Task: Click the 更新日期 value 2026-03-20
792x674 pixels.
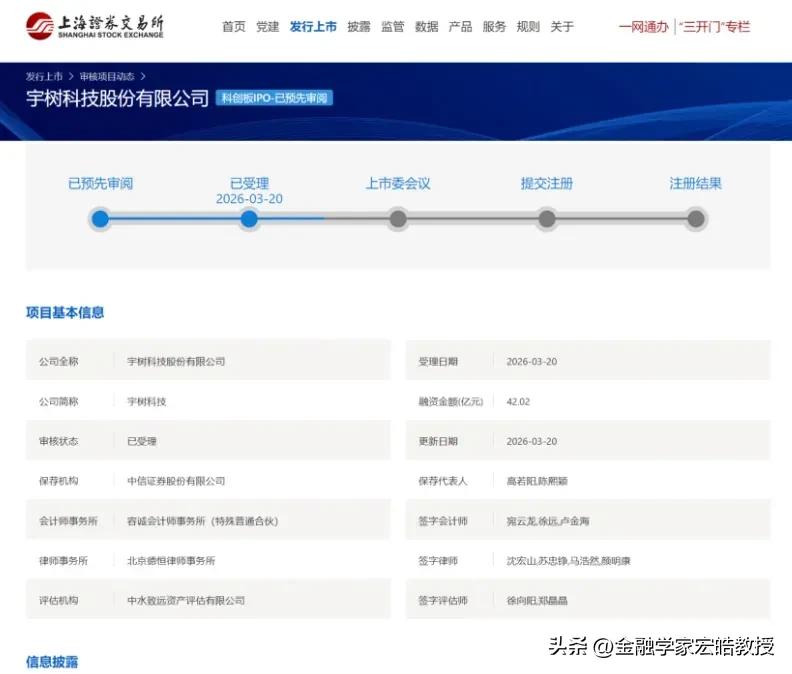Action: 532,442
